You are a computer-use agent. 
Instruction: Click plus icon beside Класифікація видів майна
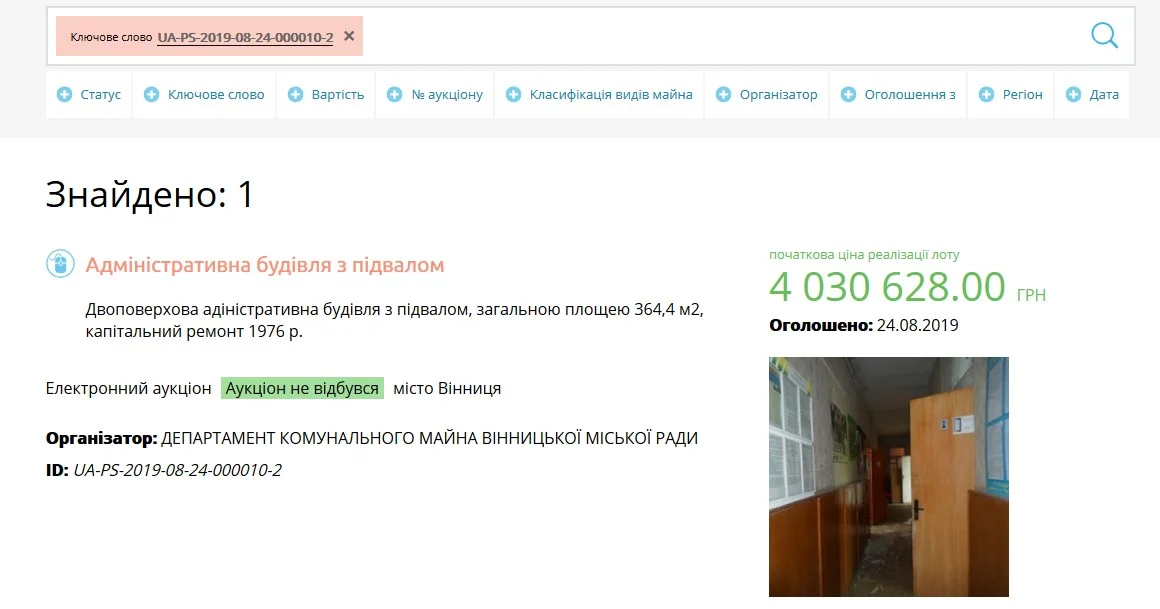tap(513, 95)
